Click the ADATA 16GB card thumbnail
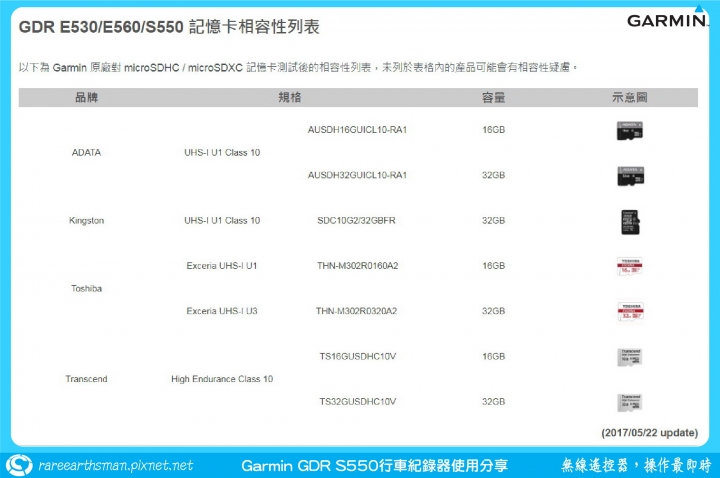This screenshot has width=720, height=478. tap(630, 131)
